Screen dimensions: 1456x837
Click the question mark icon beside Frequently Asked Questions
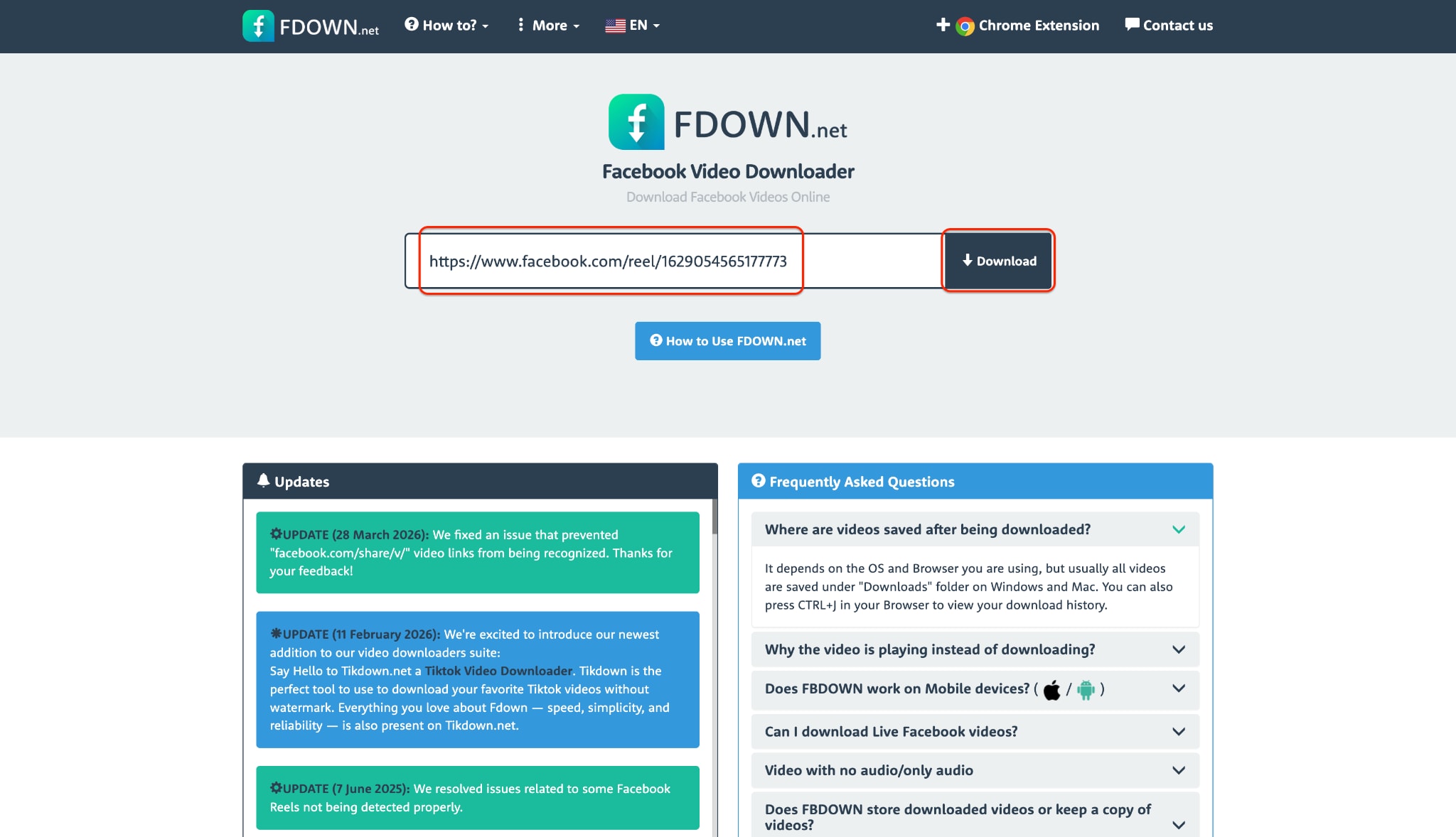pyautogui.click(x=759, y=481)
